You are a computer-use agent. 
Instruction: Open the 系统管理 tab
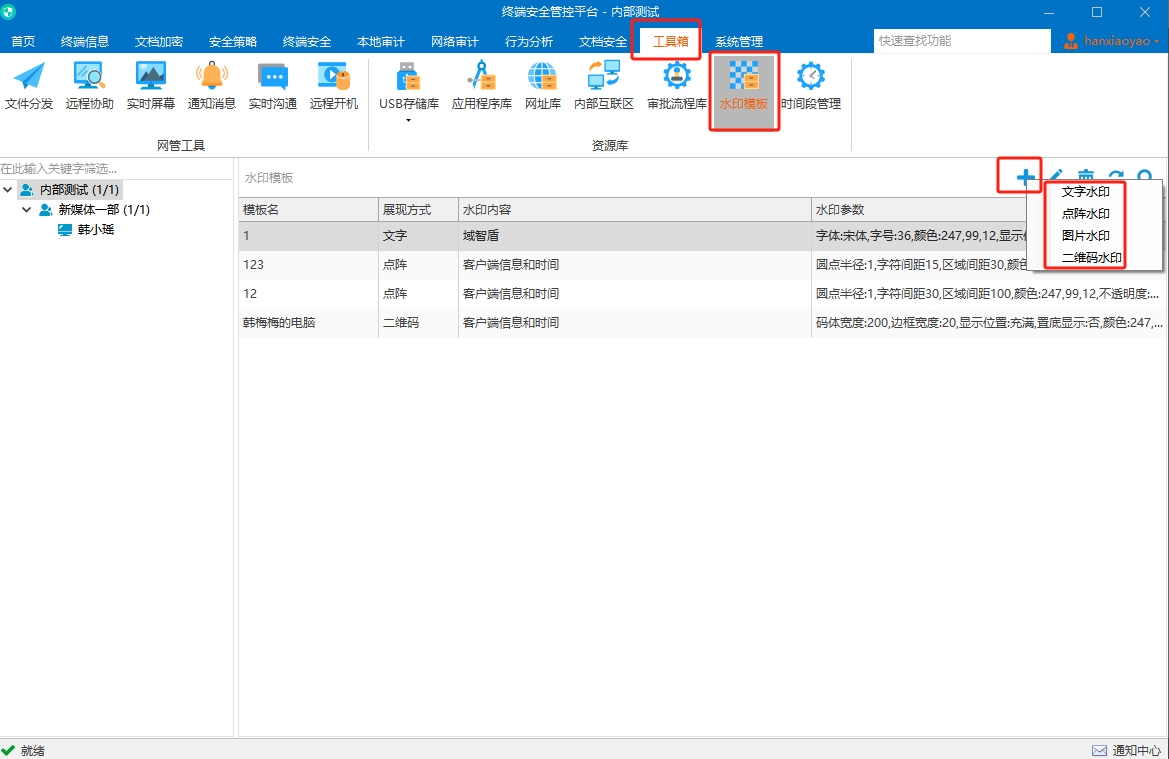click(739, 41)
